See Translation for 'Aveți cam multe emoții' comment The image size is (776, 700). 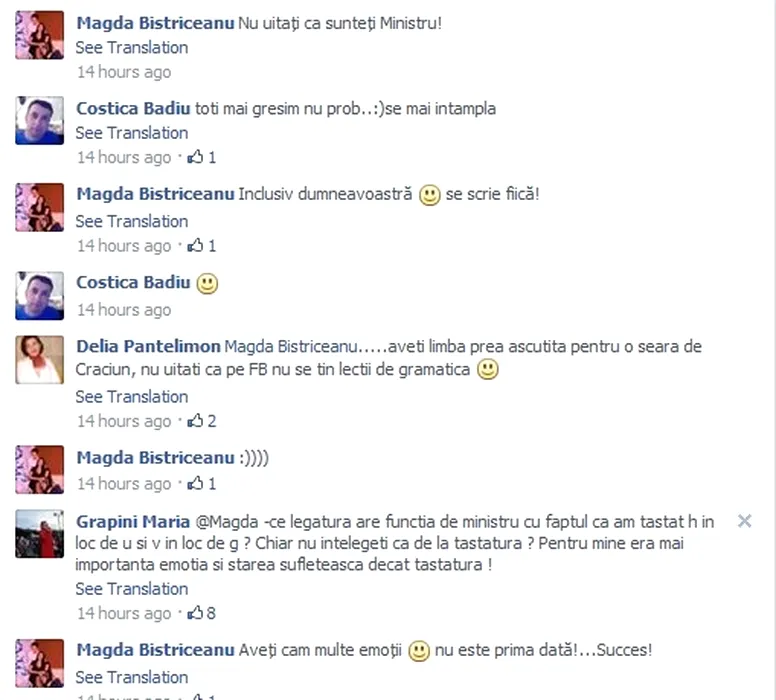coord(132,677)
